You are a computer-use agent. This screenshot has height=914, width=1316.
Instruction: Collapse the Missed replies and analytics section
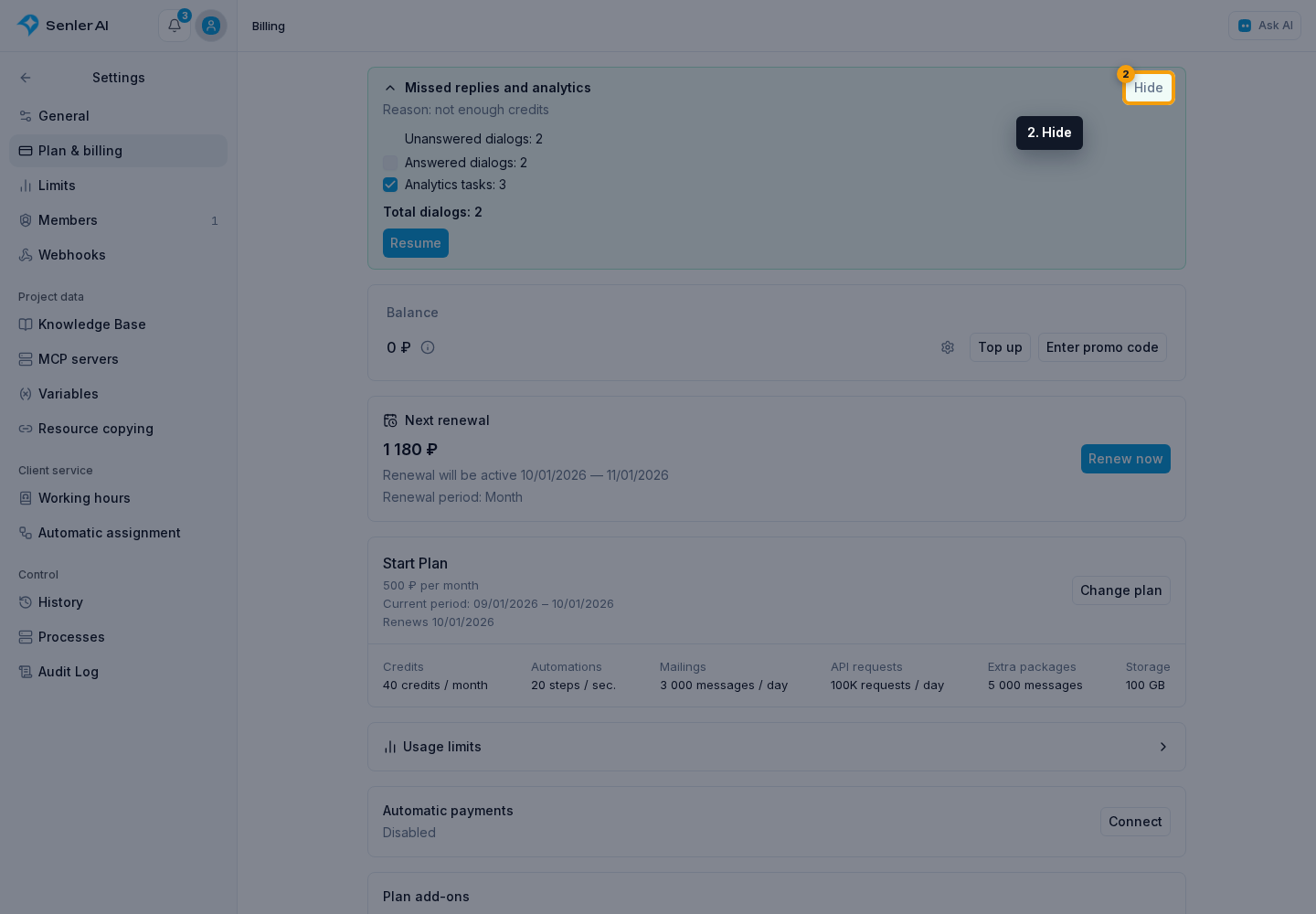(390, 88)
